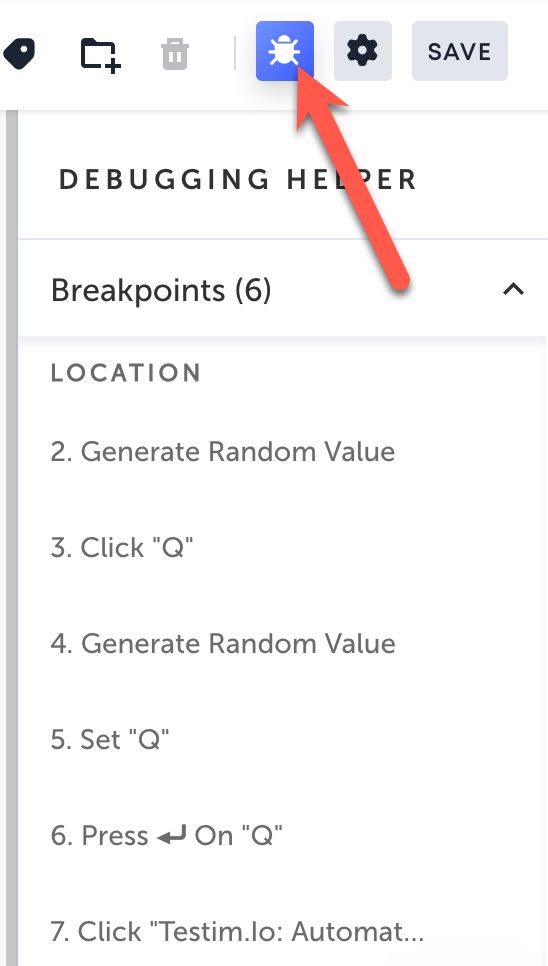Open settings via the gear icon
Viewport: 548px width, 966px height.
coord(363,51)
